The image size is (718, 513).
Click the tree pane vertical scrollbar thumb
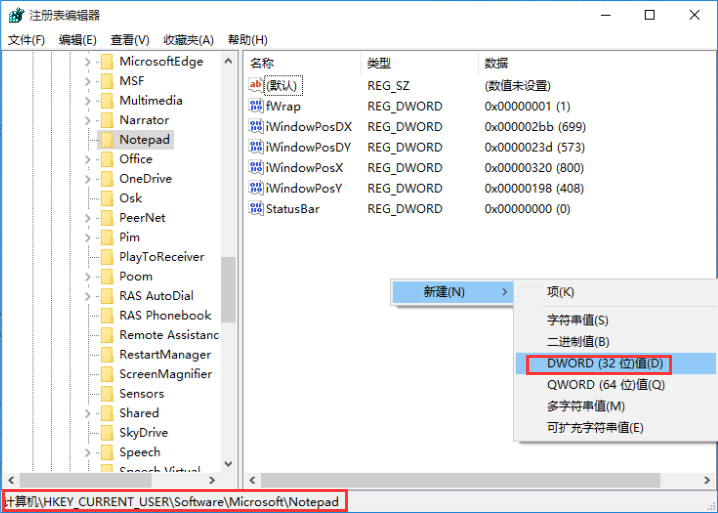(x=228, y=289)
